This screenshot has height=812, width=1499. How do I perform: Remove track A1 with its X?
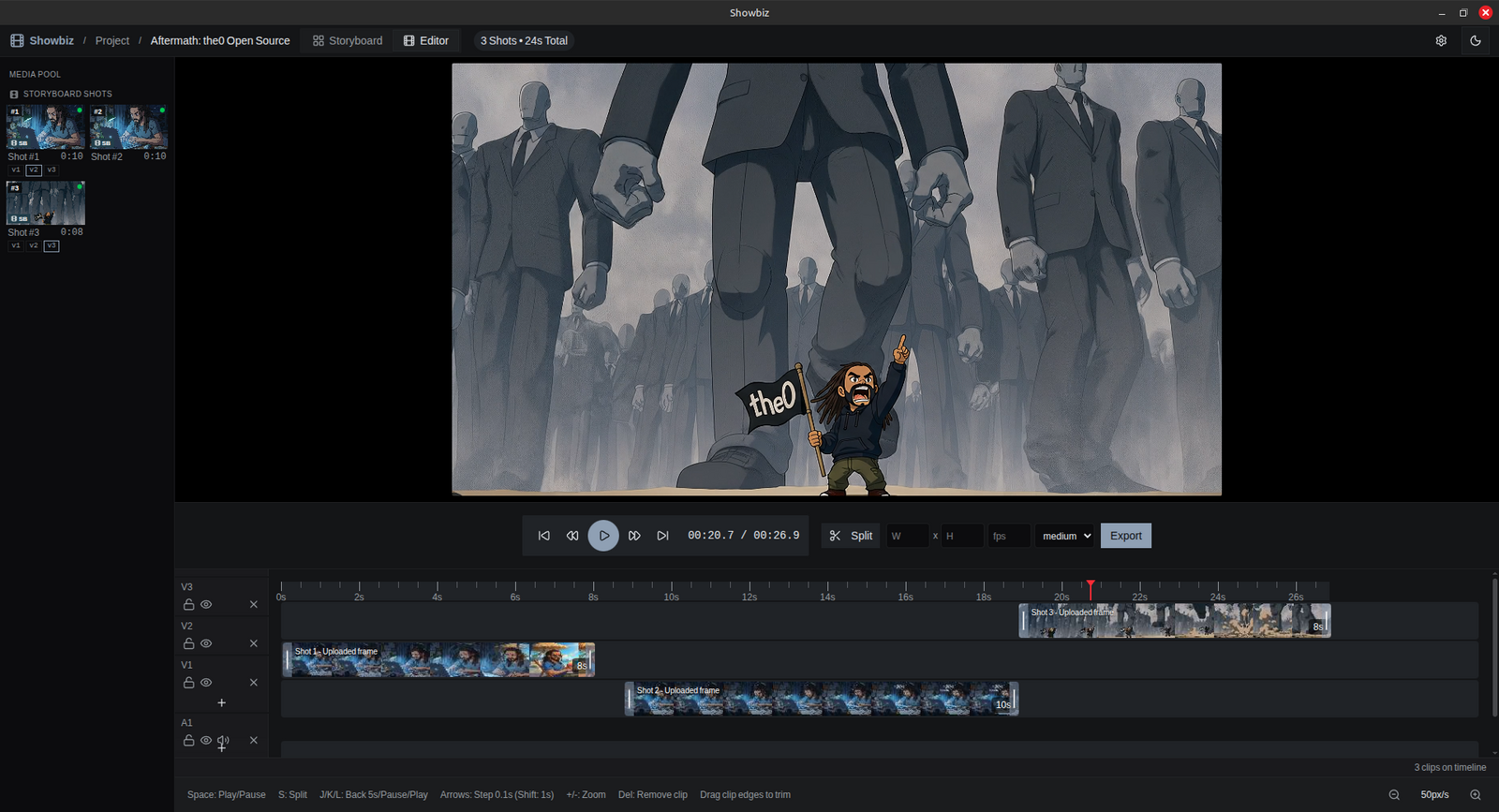point(253,740)
